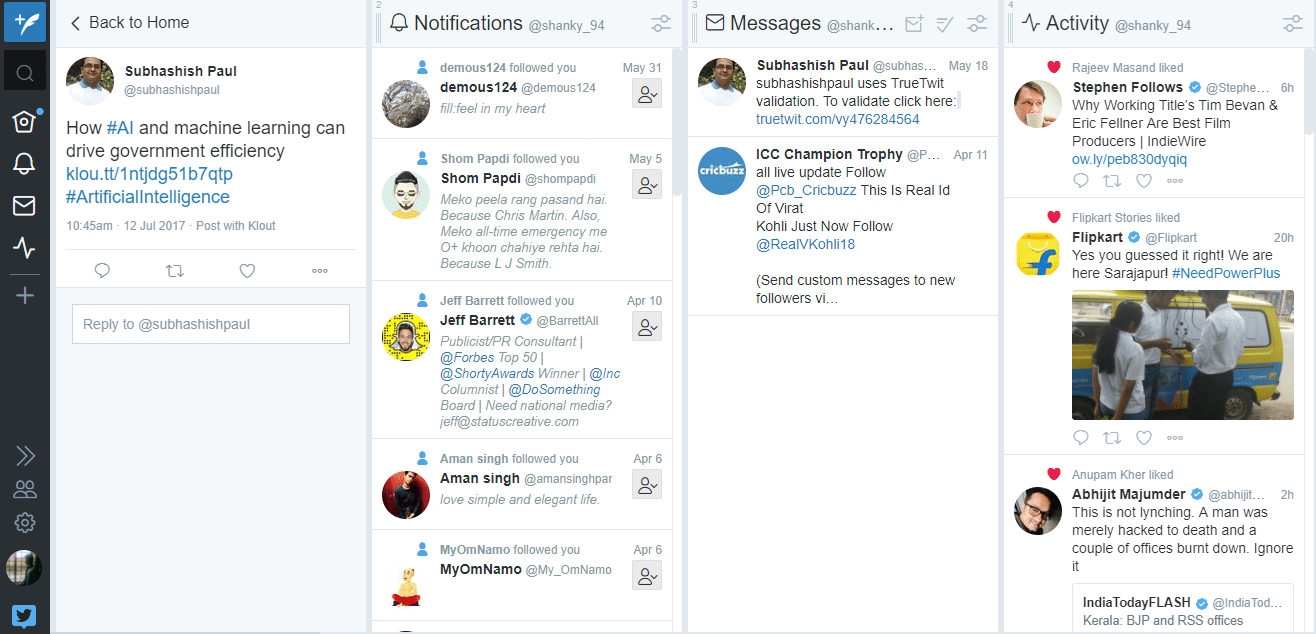Open settings gear in sidebar
Image resolution: width=1316 pixels, height=634 pixels.
tap(24, 522)
